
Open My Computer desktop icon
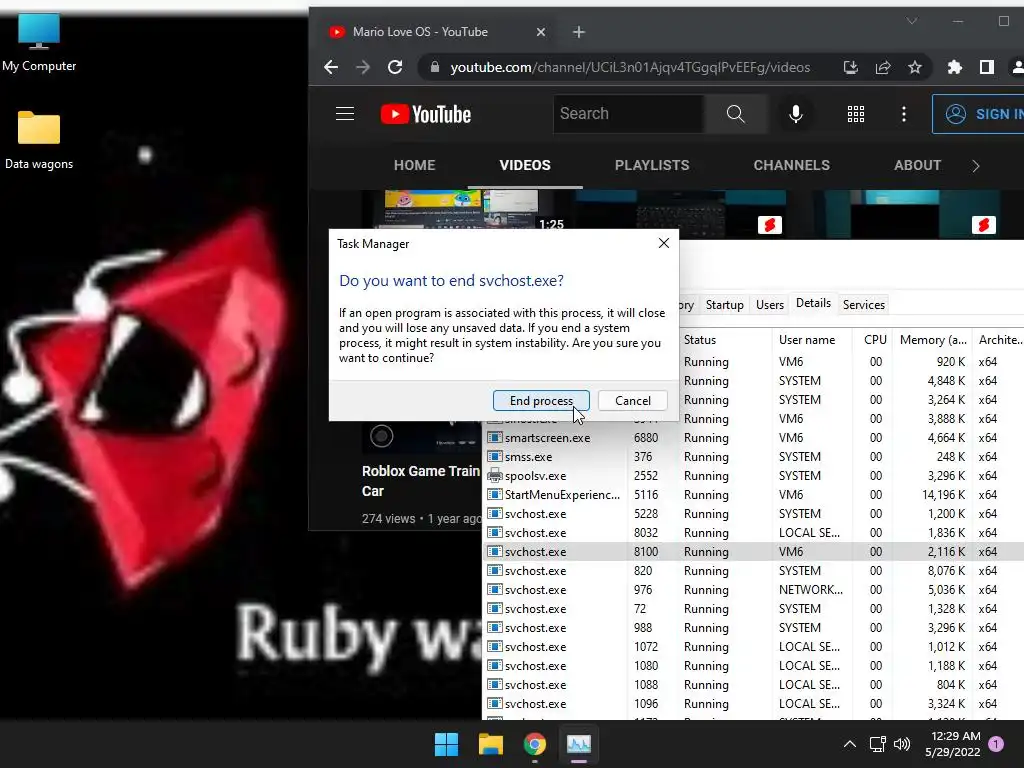tap(39, 43)
